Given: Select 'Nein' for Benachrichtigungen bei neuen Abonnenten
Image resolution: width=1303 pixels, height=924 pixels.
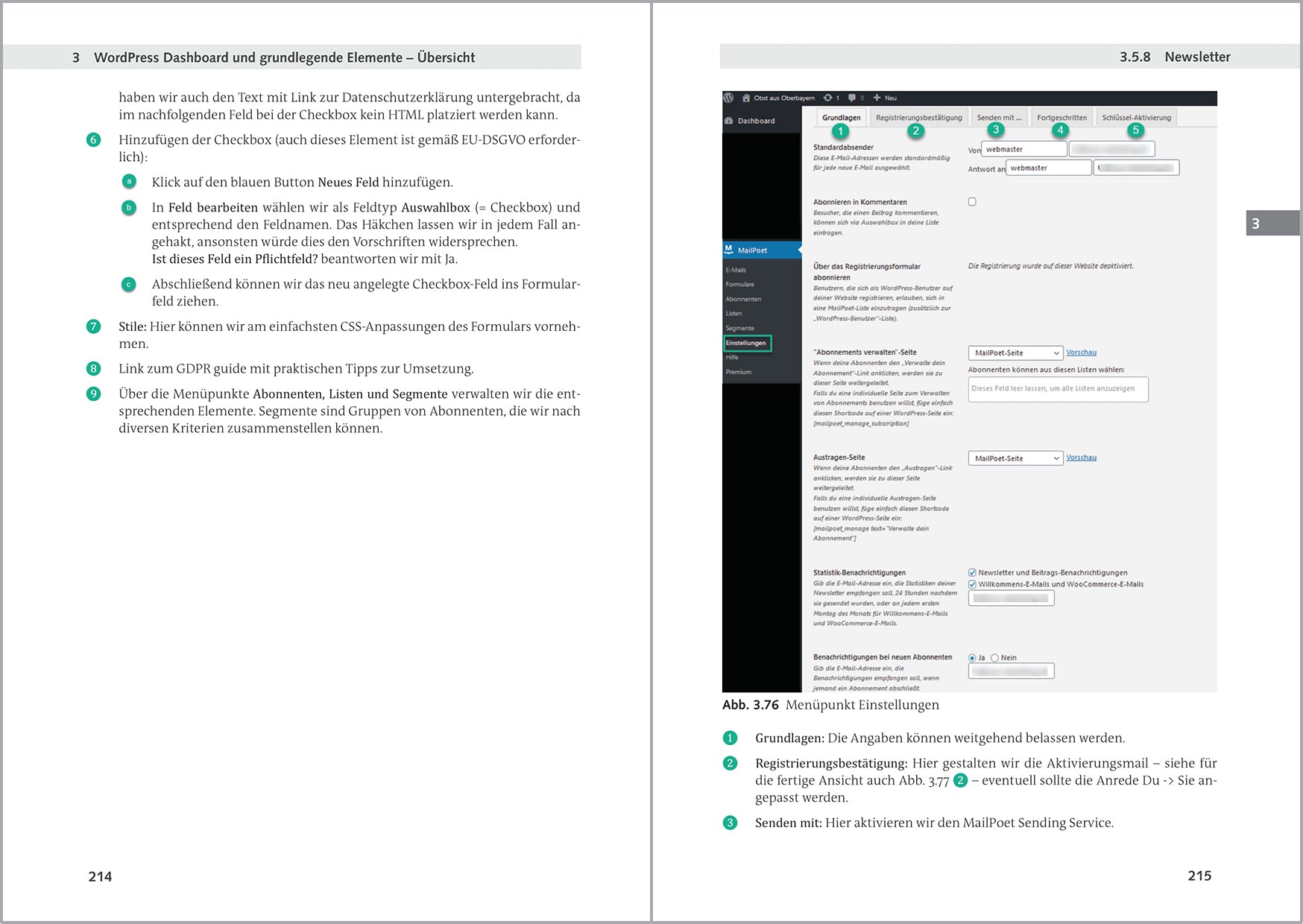Looking at the screenshot, I should [x=994, y=657].
